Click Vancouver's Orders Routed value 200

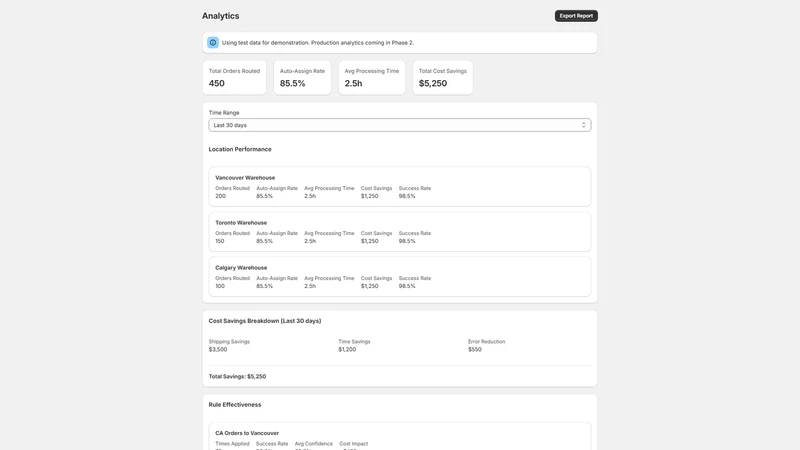click(220, 196)
